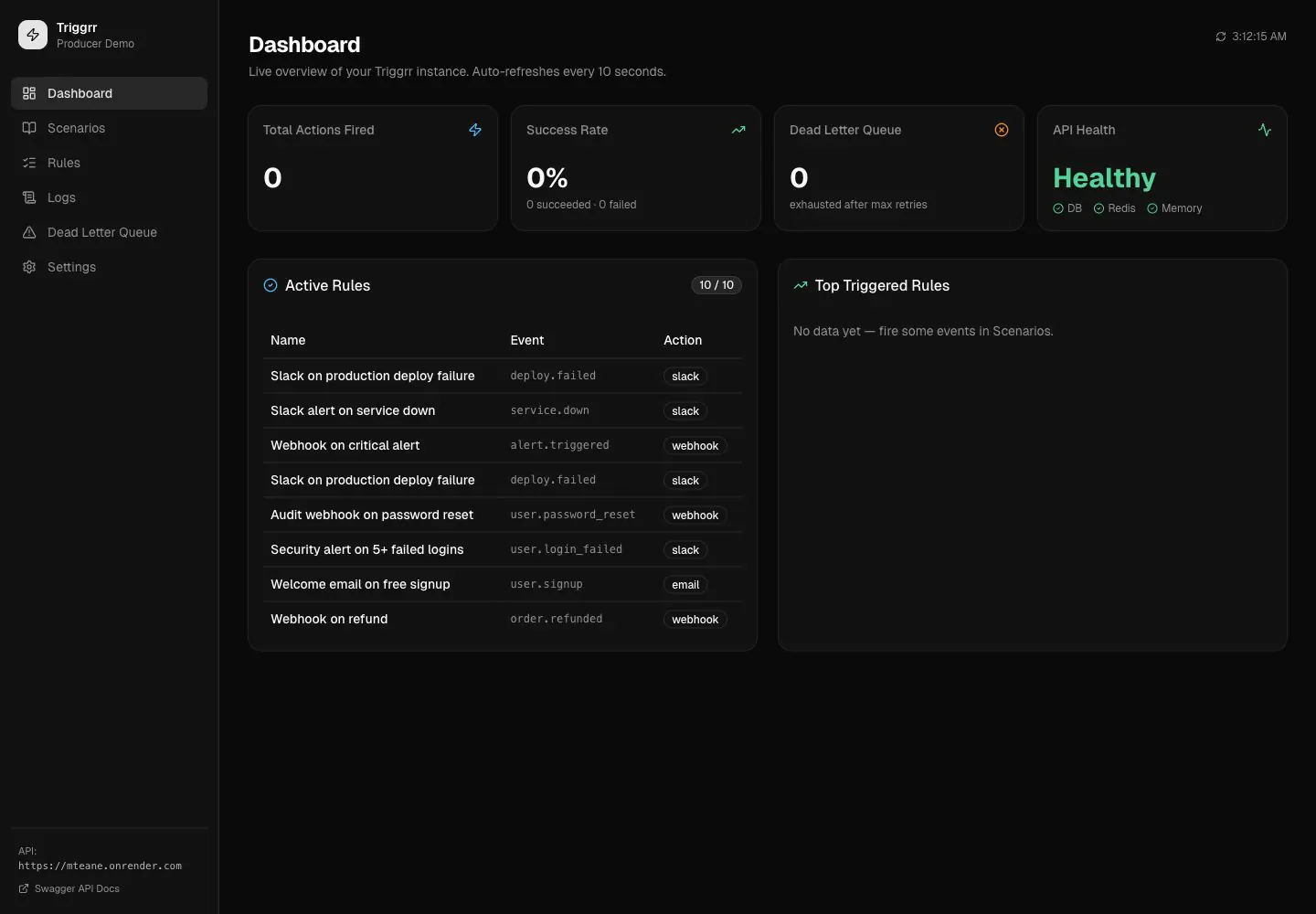Click the external link icon beside Swagger API Docs
1316x914 pixels.
click(24, 888)
